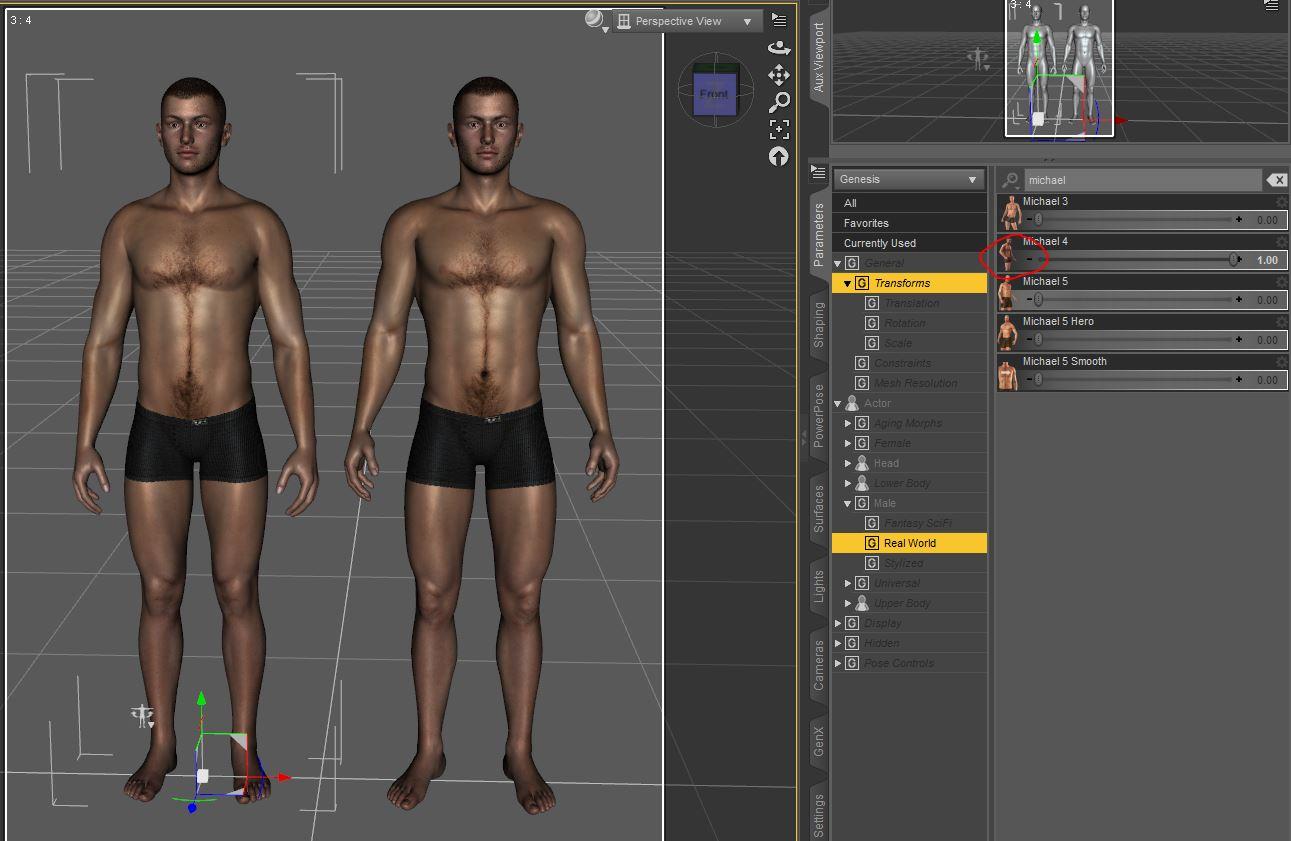Click the Michael 3 slider handle

pos(1038,219)
